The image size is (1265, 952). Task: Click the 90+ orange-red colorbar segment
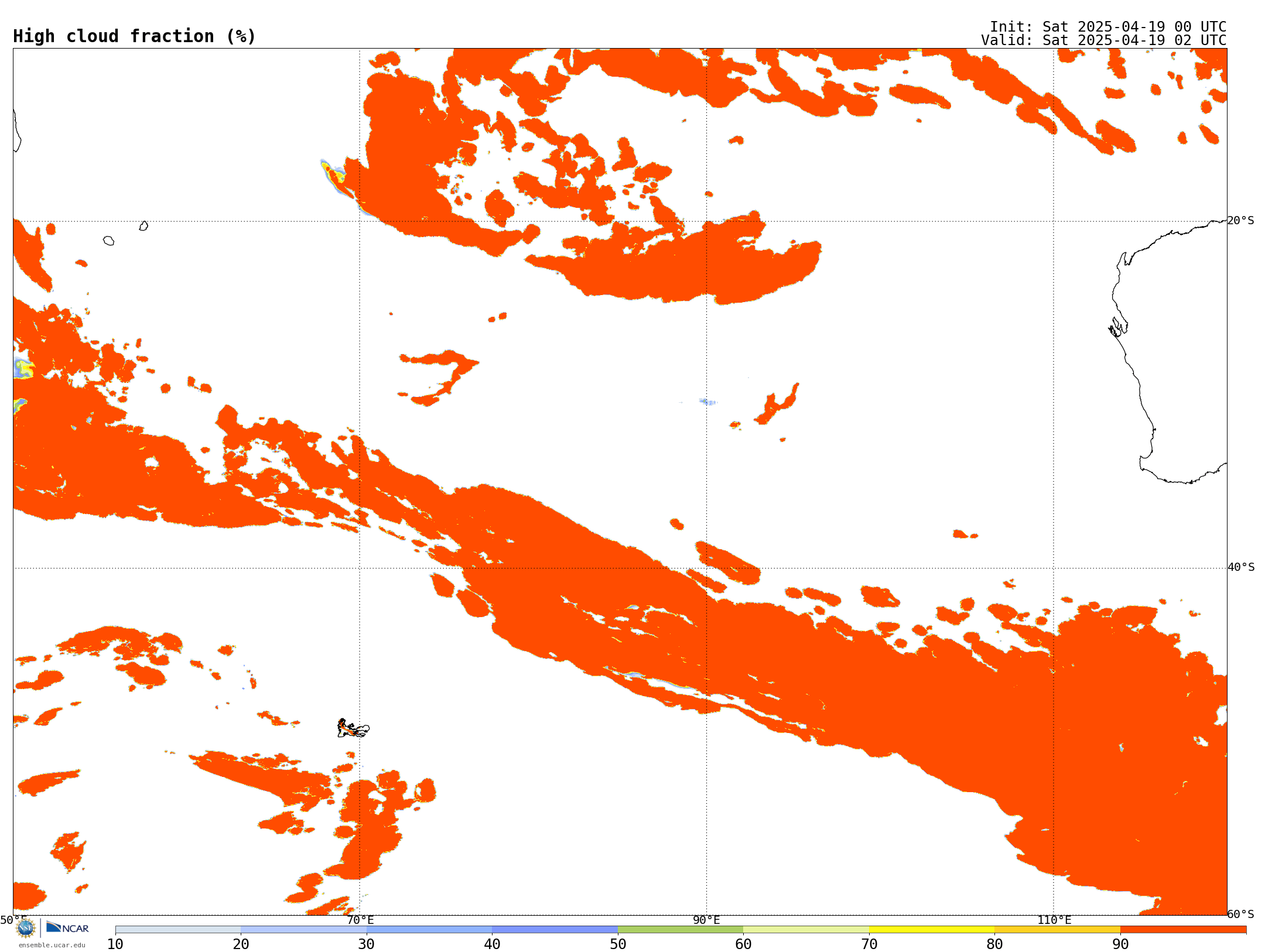tap(1183, 930)
